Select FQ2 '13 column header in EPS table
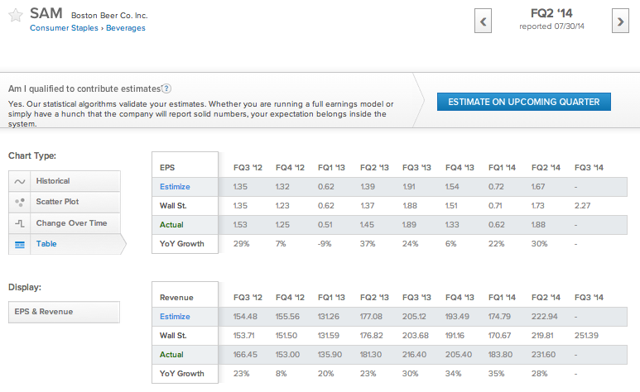The height and width of the screenshot is (392, 640). 374,167
